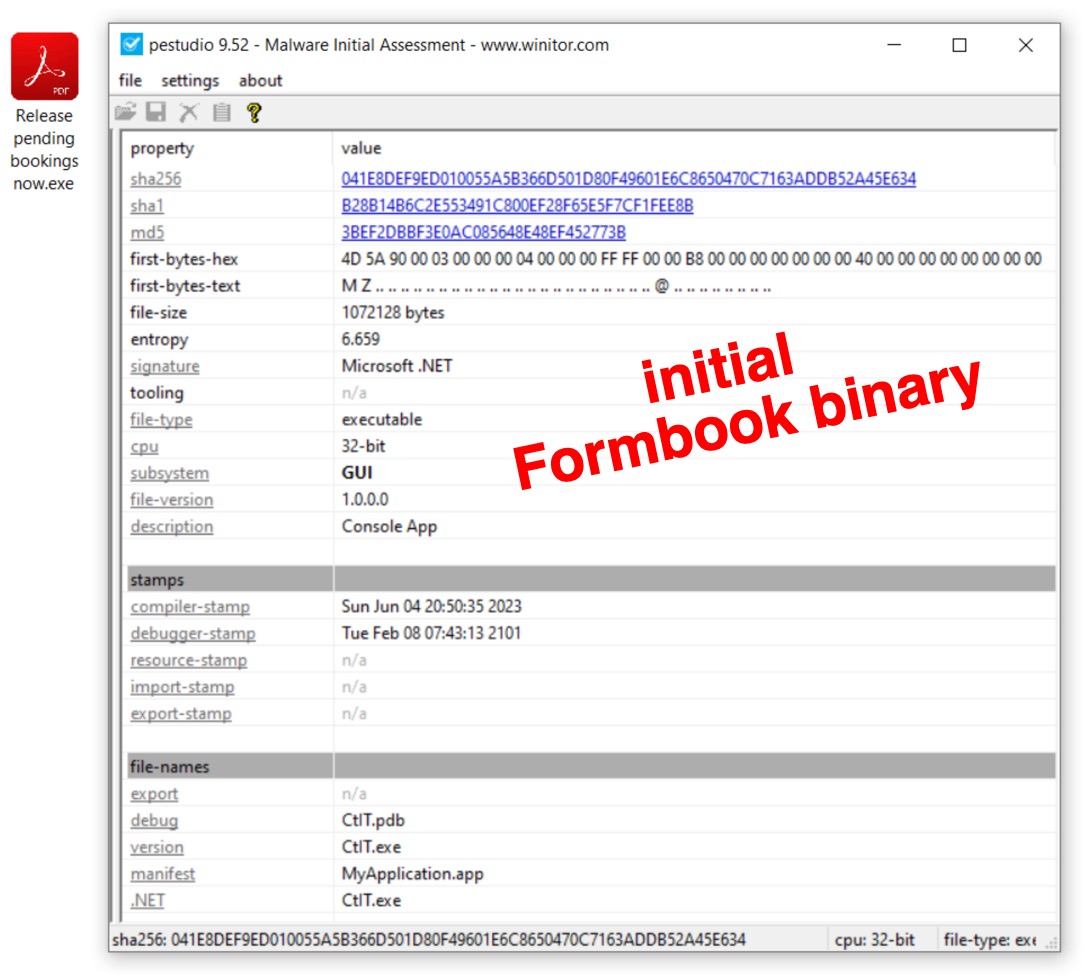
Task: Click the status bar 'cpu: 32-bit' entry
Action: pos(875,940)
